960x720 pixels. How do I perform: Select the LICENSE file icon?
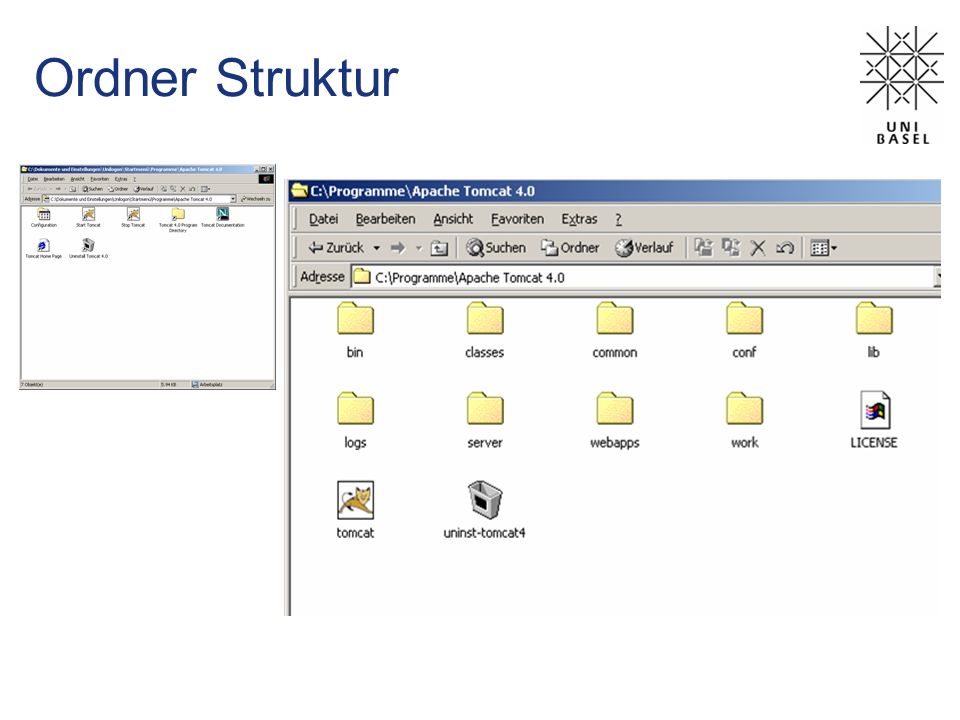[874, 410]
